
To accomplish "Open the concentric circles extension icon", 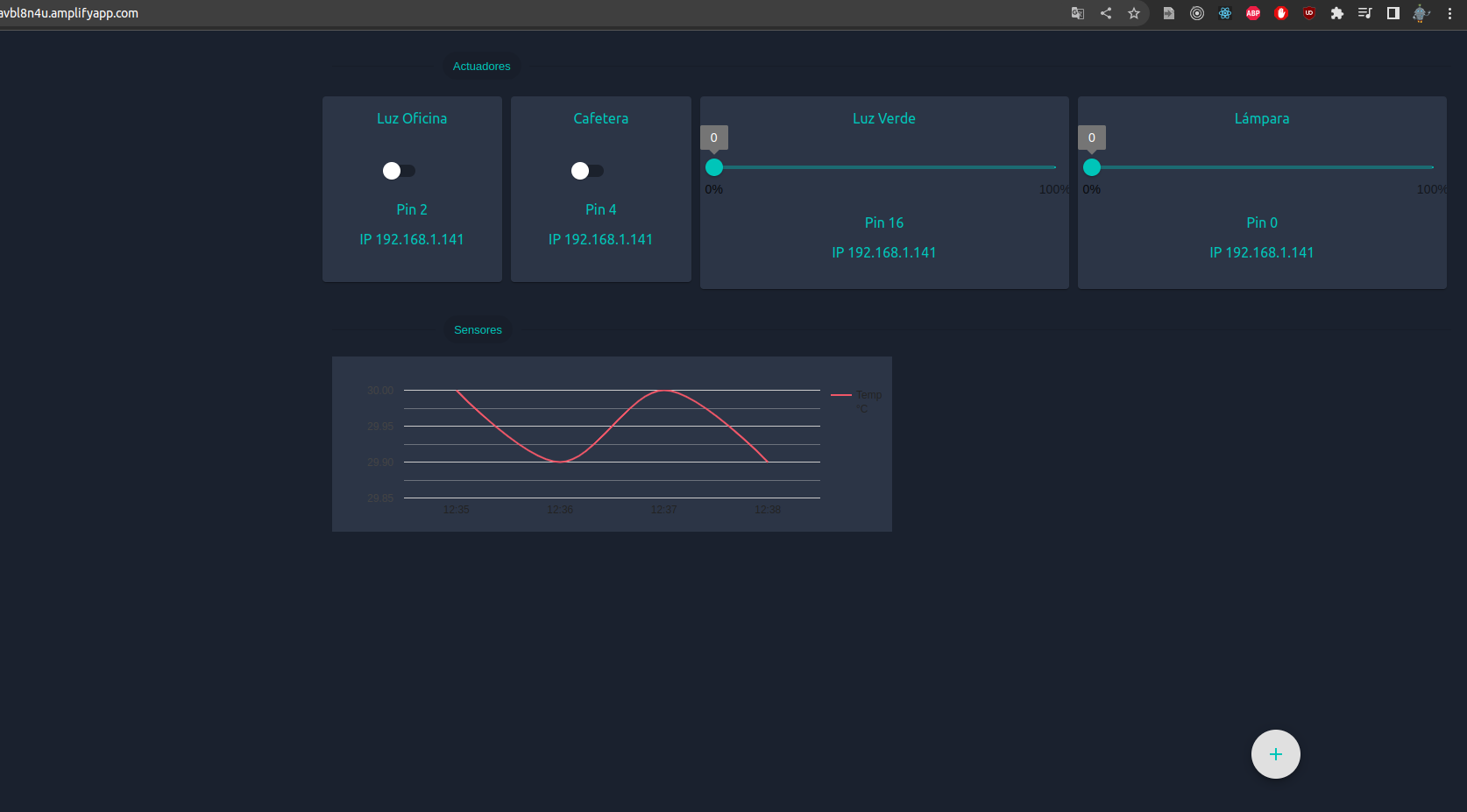I will tap(1197, 13).
